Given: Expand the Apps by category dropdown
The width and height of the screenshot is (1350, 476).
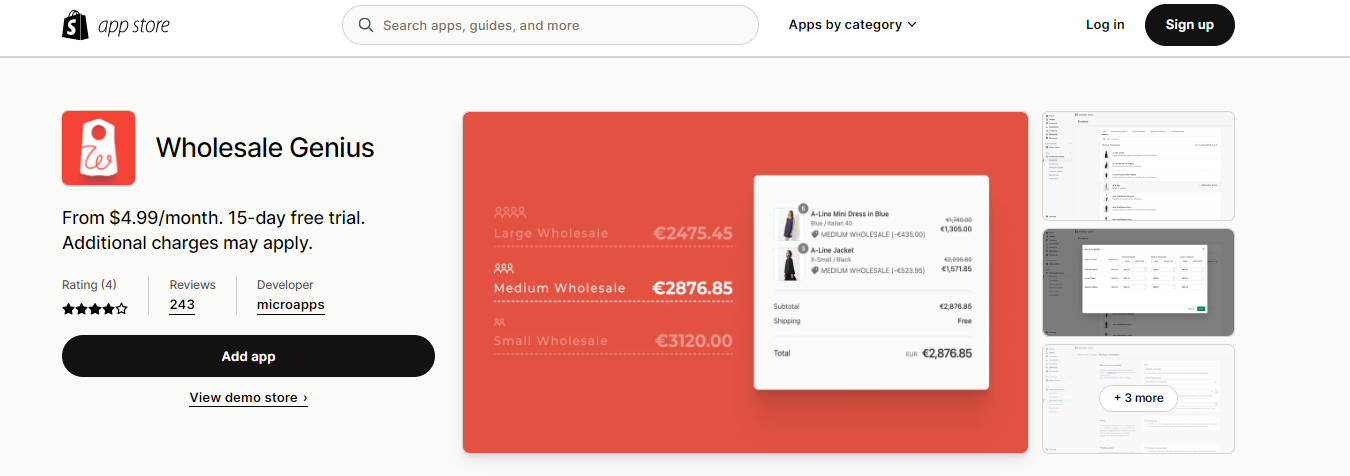Looking at the screenshot, I should point(852,25).
